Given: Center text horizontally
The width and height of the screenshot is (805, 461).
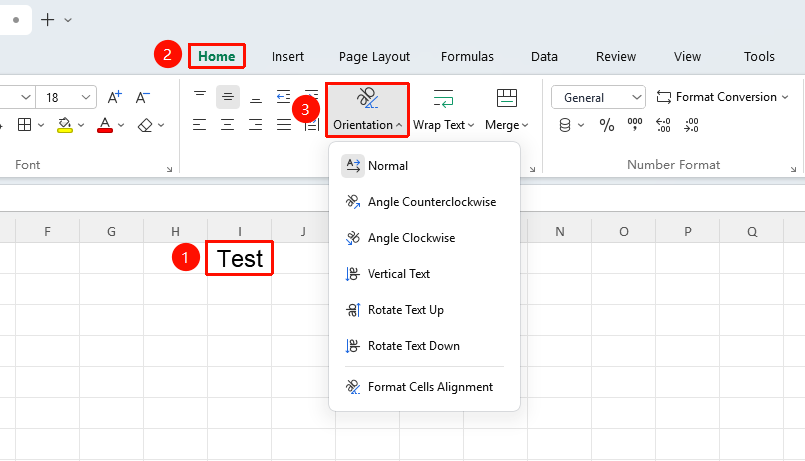Looking at the screenshot, I should tap(227, 125).
